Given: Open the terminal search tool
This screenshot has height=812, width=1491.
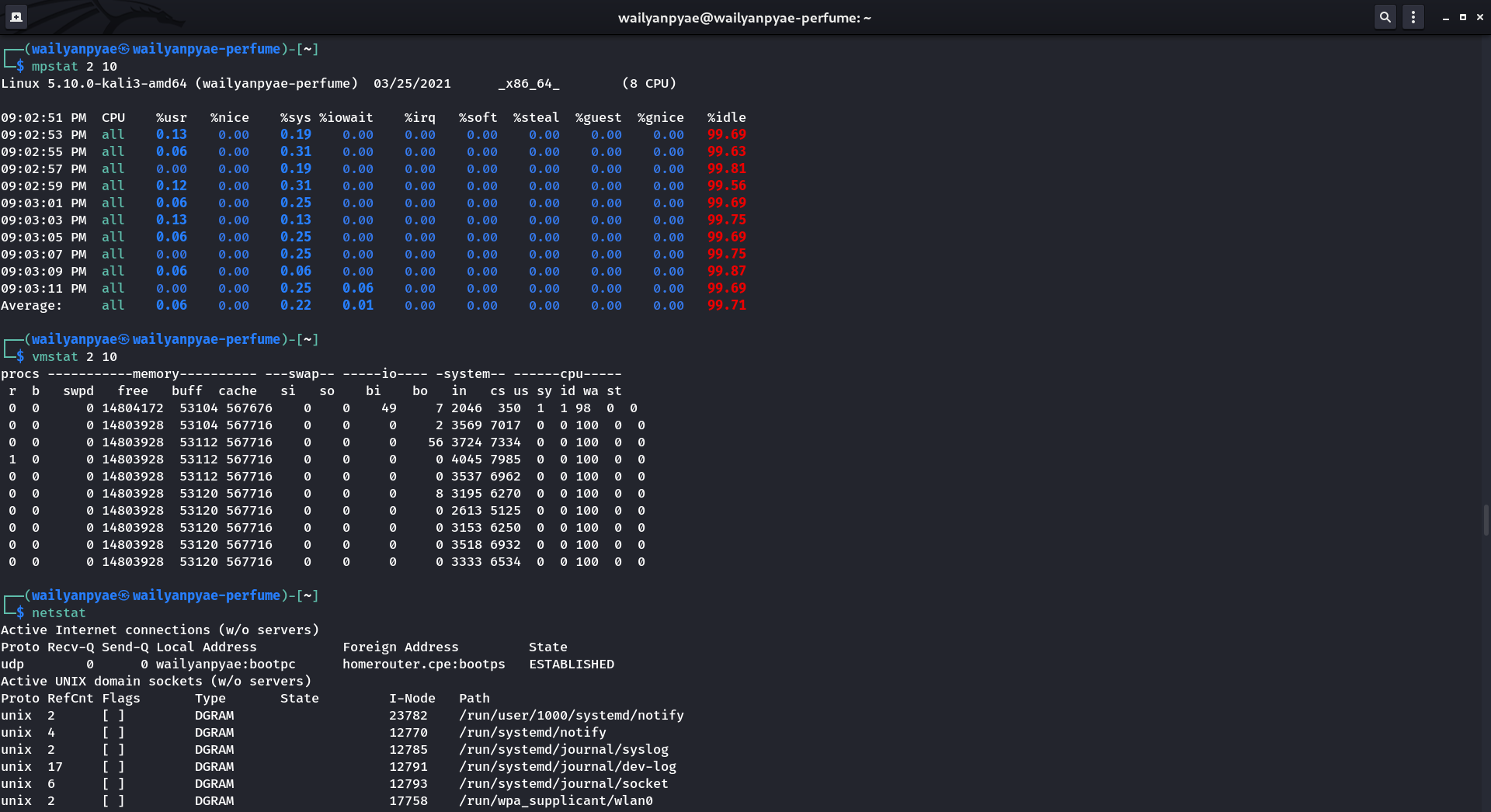Looking at the screenshot, I should pyautogui.click(x=1385, y=16).
